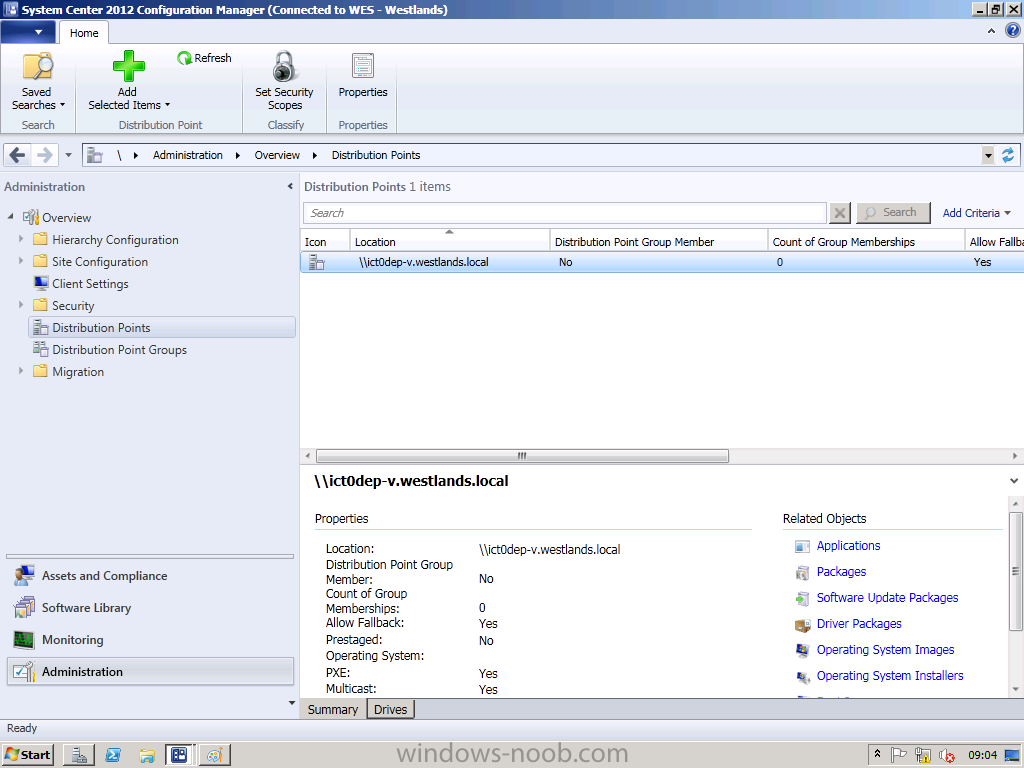Minimize the ribbon with caret
The image size is (1024, 768).
tap(991, 31)
